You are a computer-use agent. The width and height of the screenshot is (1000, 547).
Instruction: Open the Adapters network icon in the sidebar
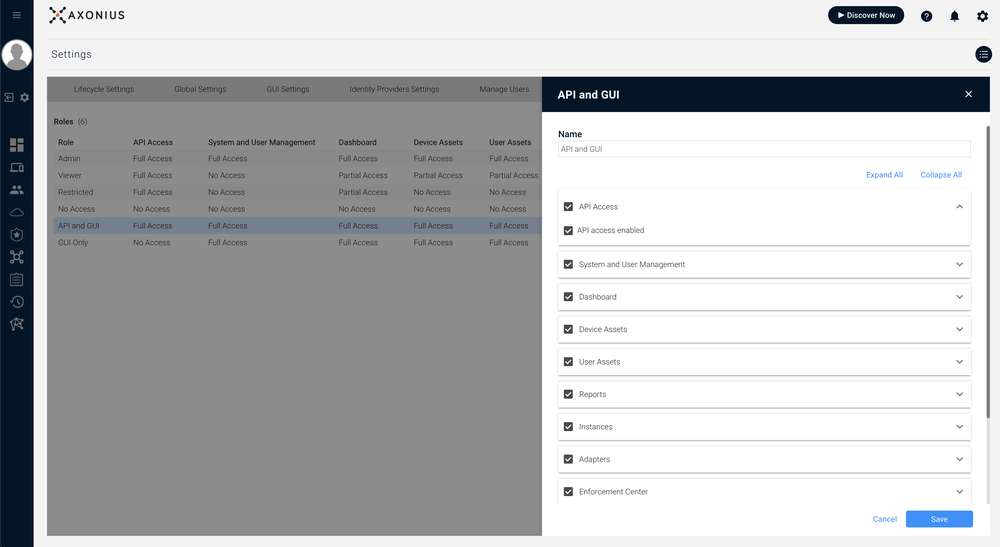click(x=16, y=257)
